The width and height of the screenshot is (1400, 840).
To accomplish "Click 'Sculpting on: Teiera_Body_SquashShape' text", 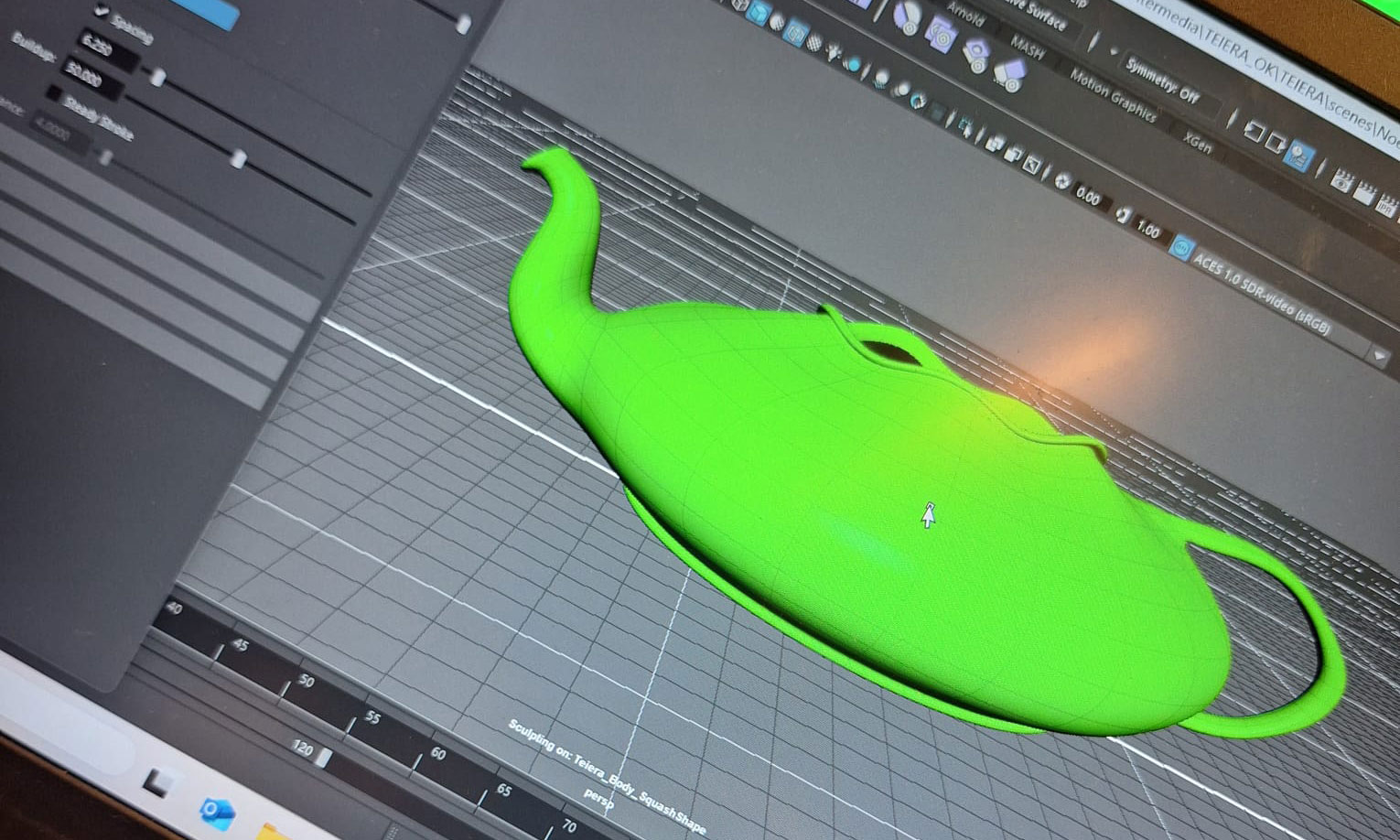I will (608, 775).
